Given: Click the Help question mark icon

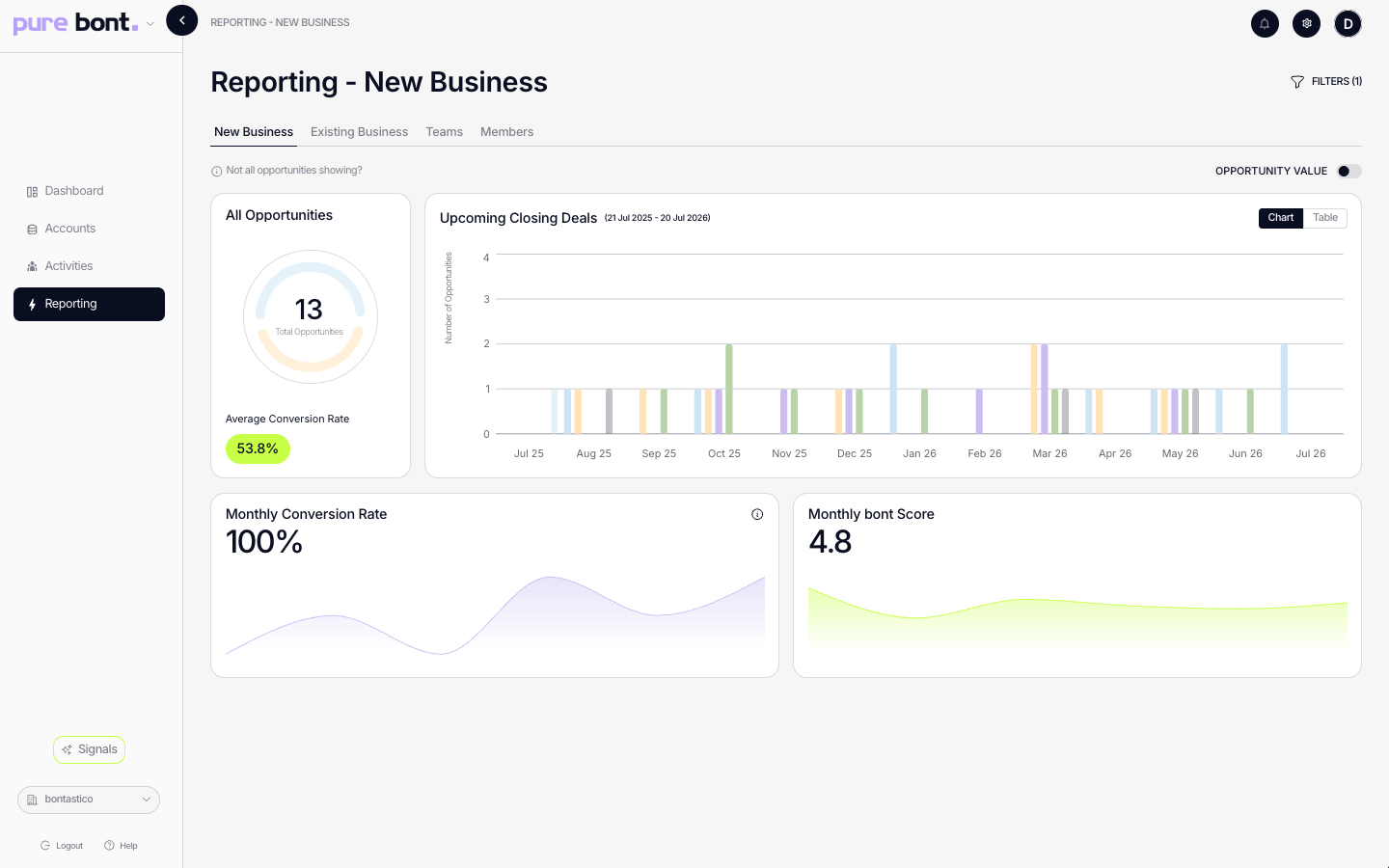Looking at the screenshot, I should 110,846.
